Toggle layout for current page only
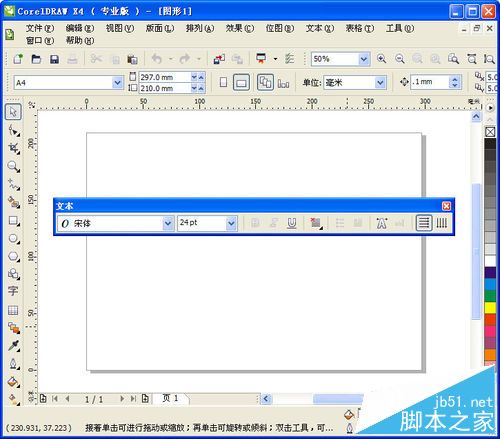 [x=283, y=83]
